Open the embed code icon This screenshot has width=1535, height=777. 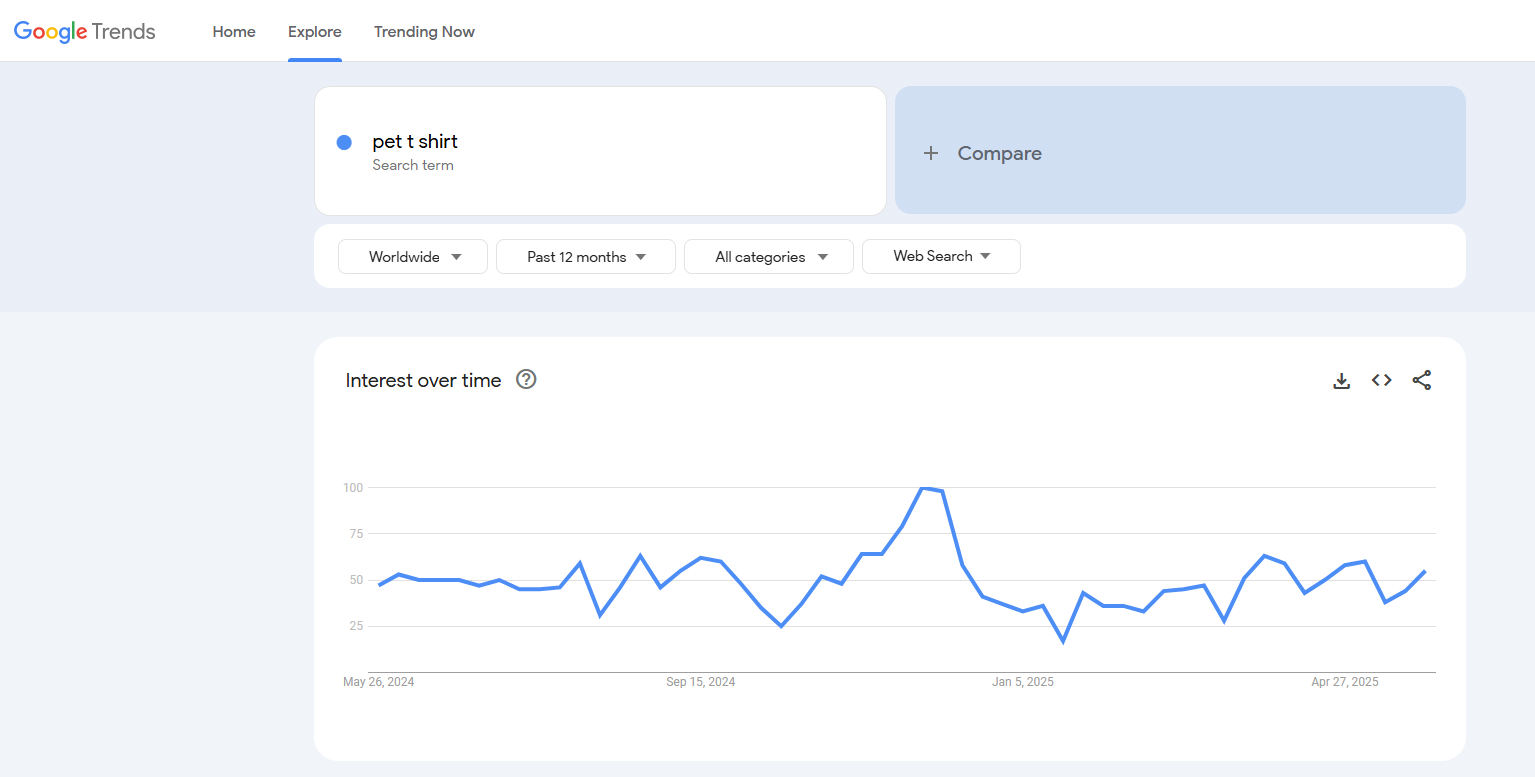click(1382, 380)
